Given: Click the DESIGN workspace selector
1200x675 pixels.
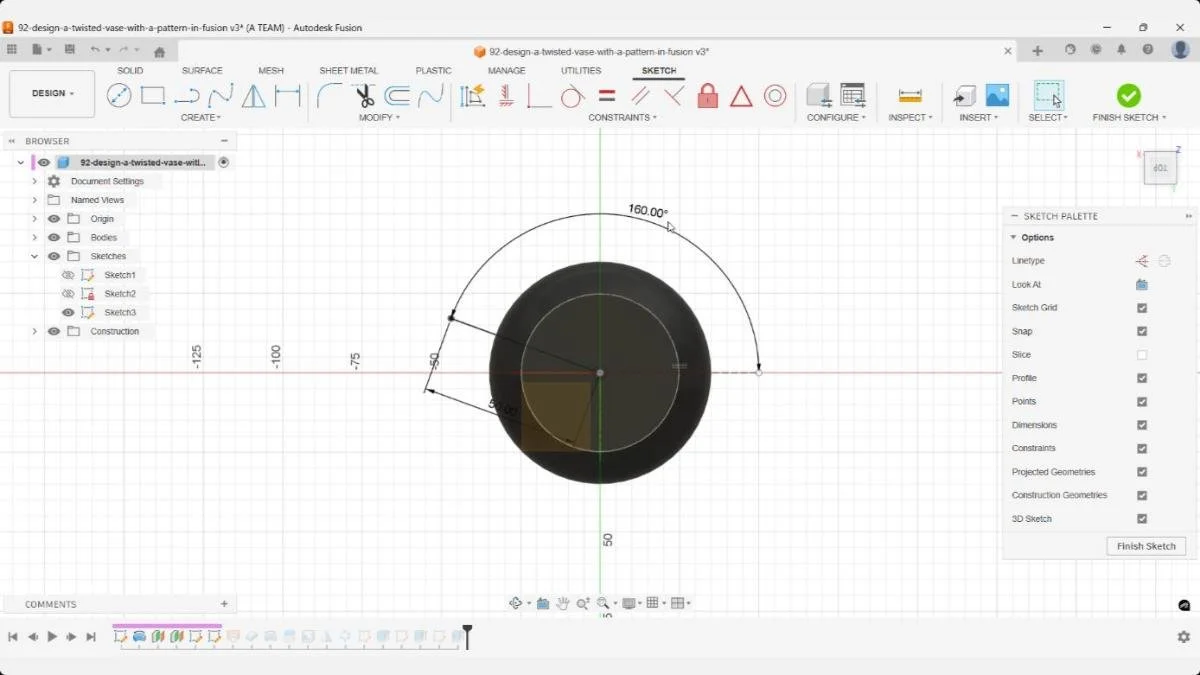Looking at the screenshot, I should coord(51,93).
